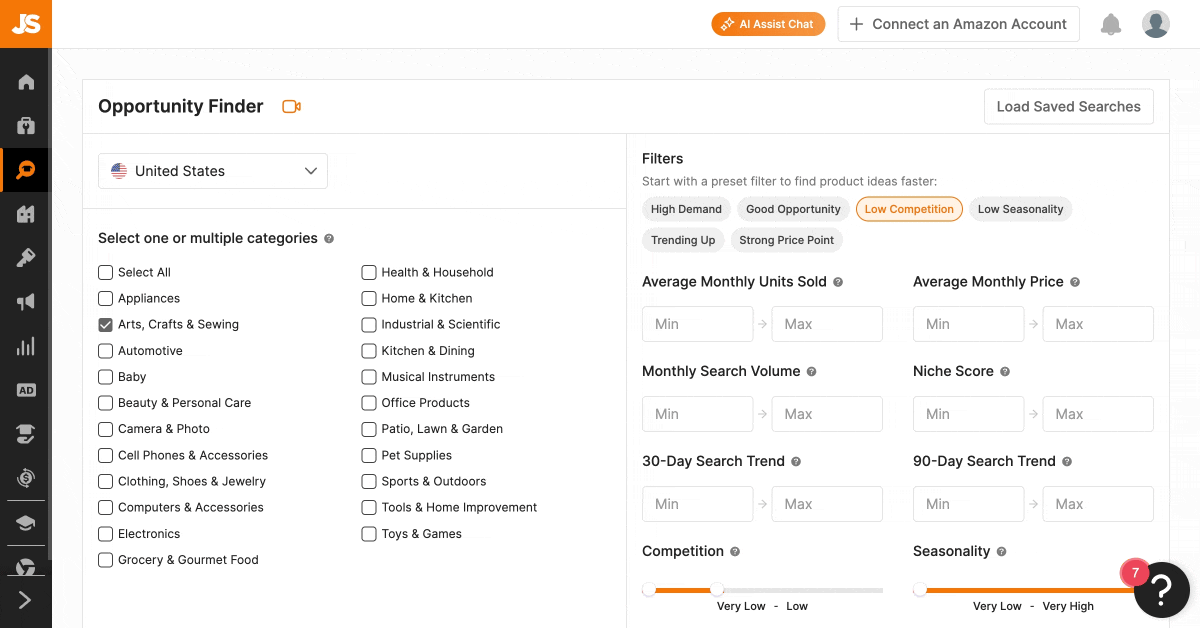Focus 30-Day Search Trend Max field

click(827, 504)
